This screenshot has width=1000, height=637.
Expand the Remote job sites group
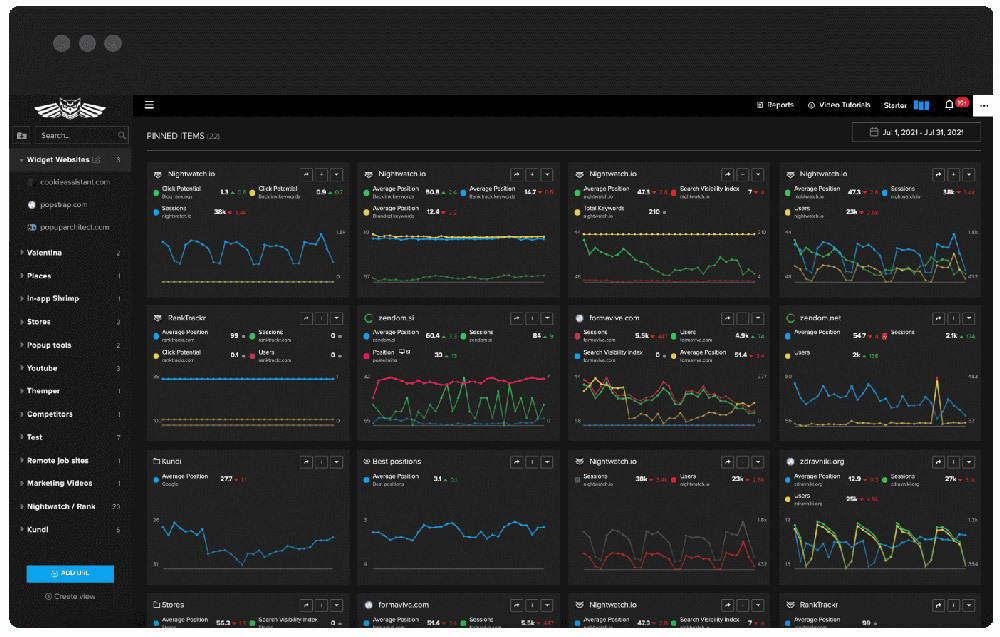click(22, 460)
